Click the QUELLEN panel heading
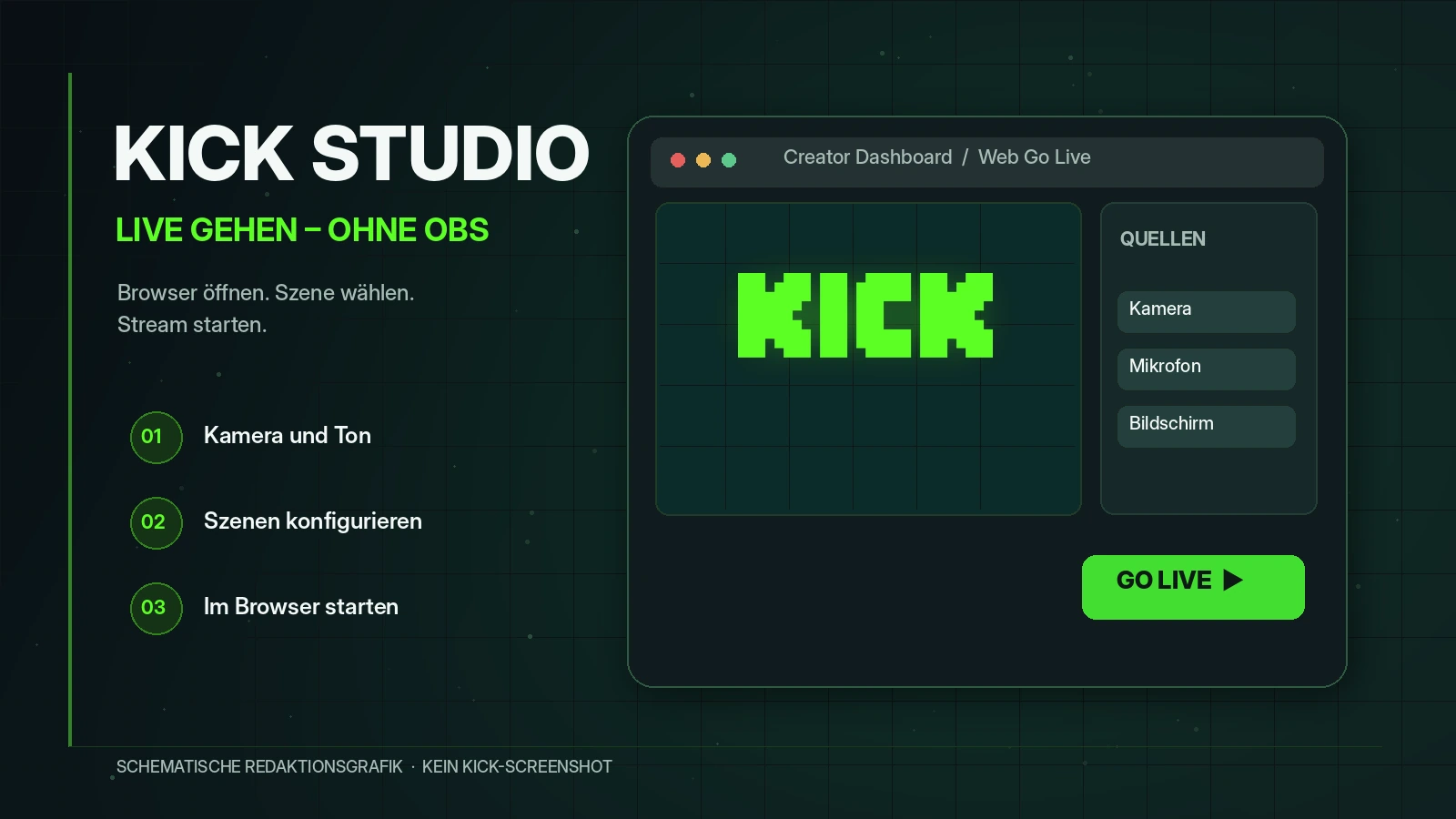1456x819 pixels. [x=1163, y=239]
